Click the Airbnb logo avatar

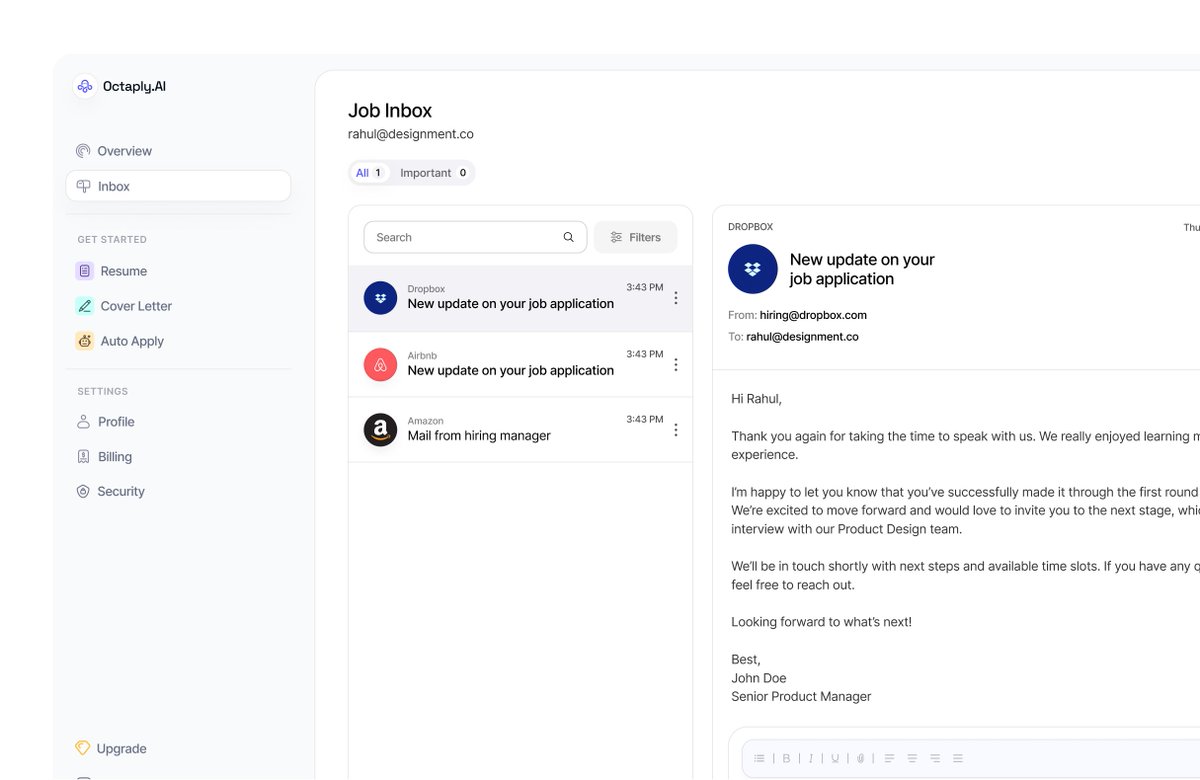coord(380,365)
